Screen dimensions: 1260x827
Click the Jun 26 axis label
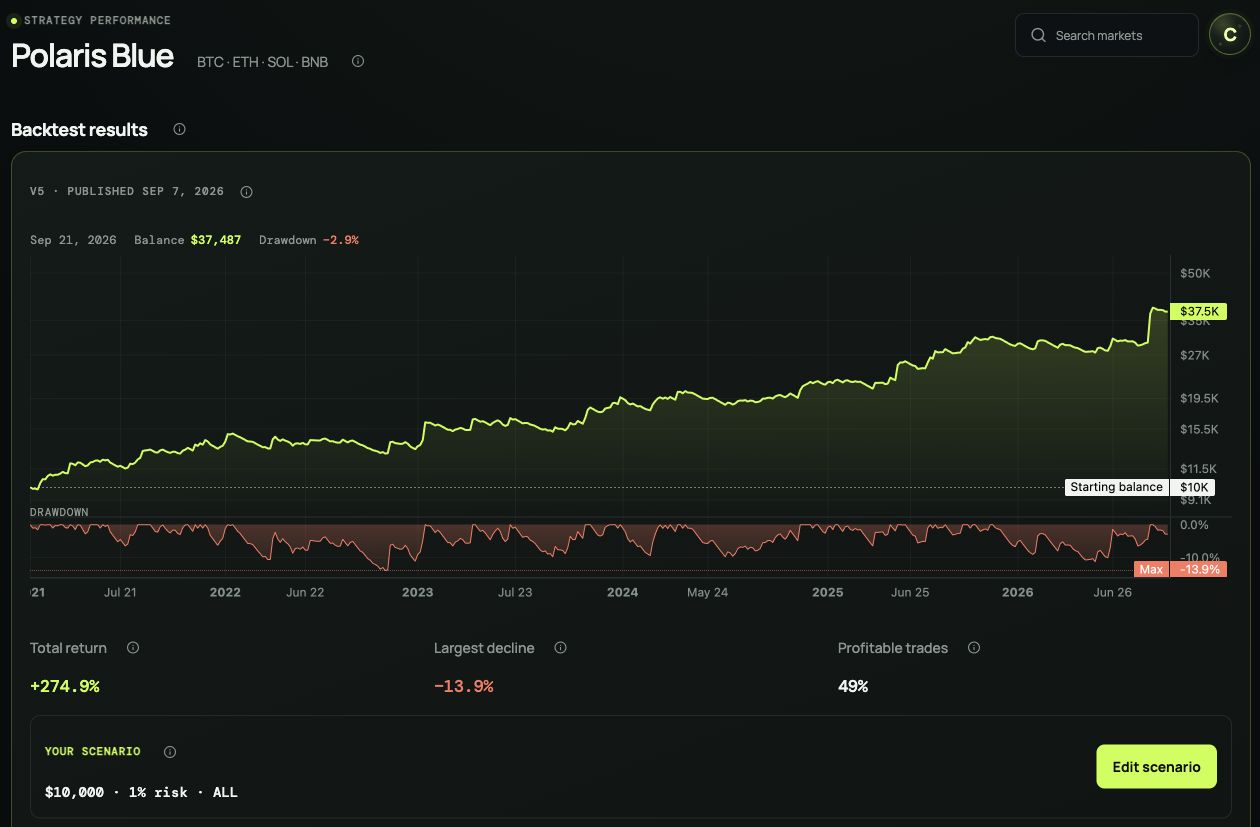coord(1113,592)
